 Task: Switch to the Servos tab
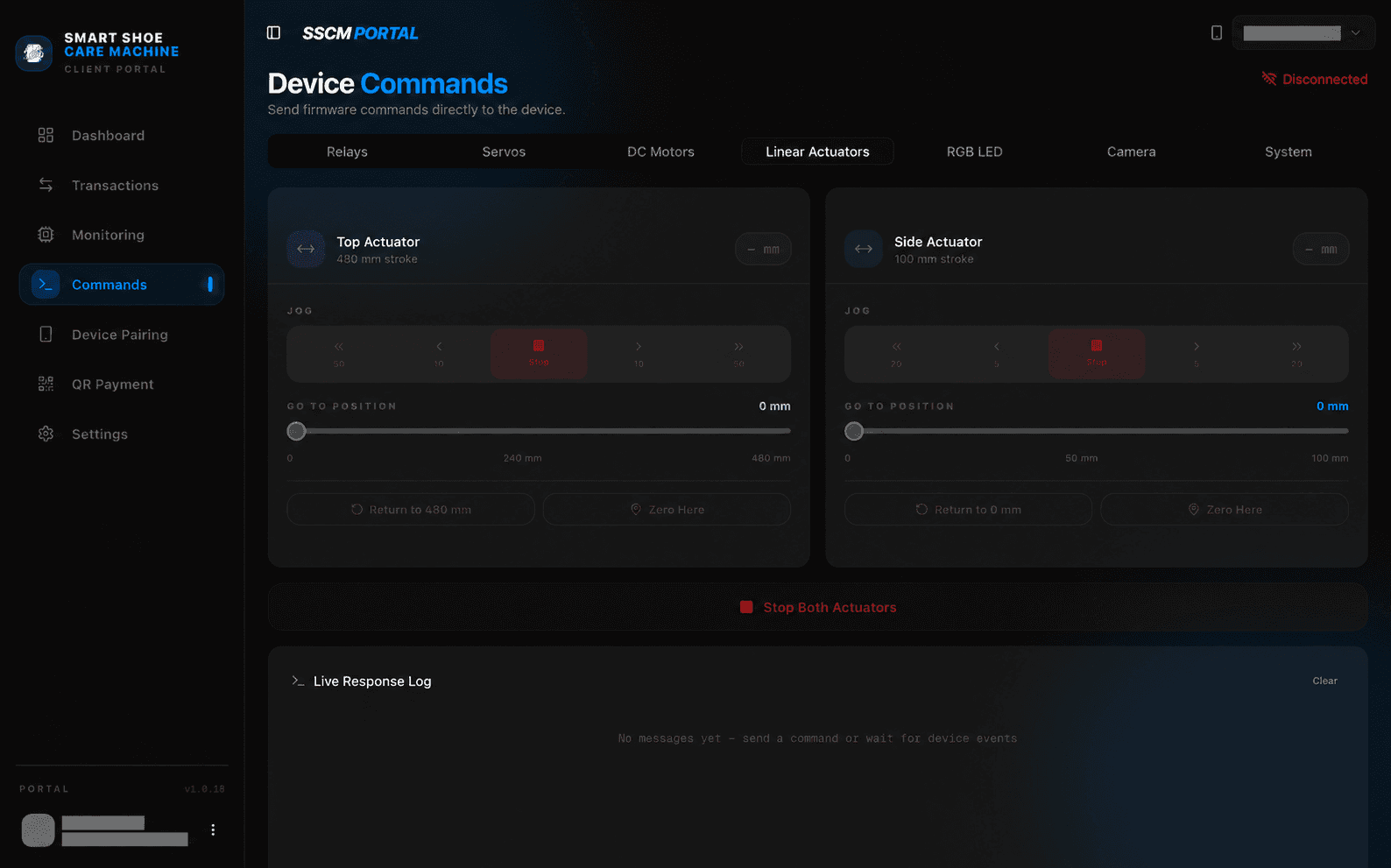(504, 152)
